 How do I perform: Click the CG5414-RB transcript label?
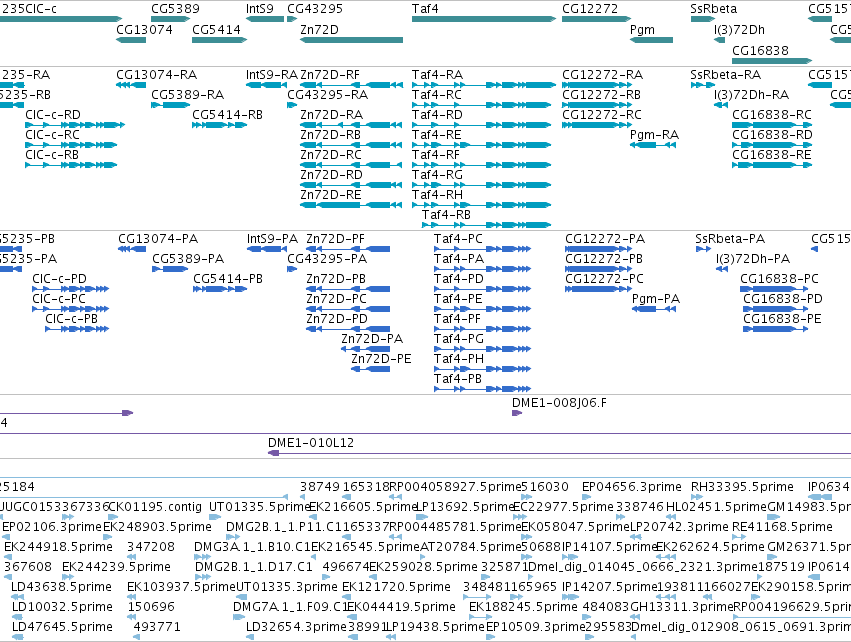(227, 115)
